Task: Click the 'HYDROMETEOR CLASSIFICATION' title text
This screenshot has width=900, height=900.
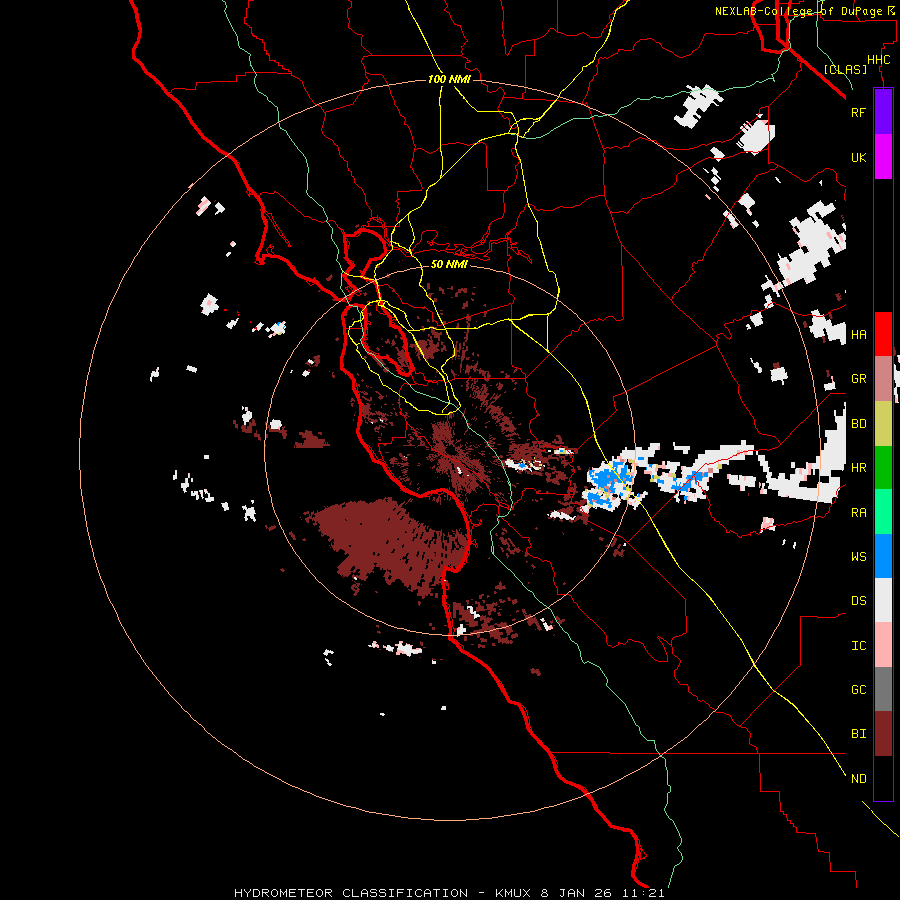Action: [351, 893]
